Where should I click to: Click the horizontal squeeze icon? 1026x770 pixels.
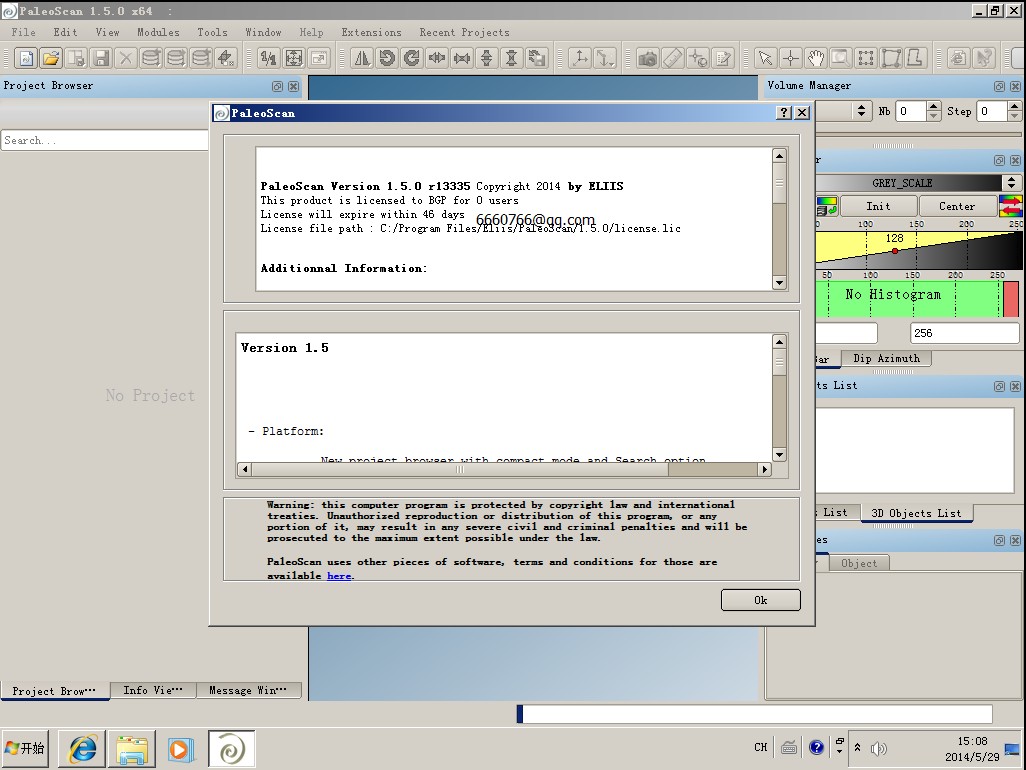pos(461,58)
